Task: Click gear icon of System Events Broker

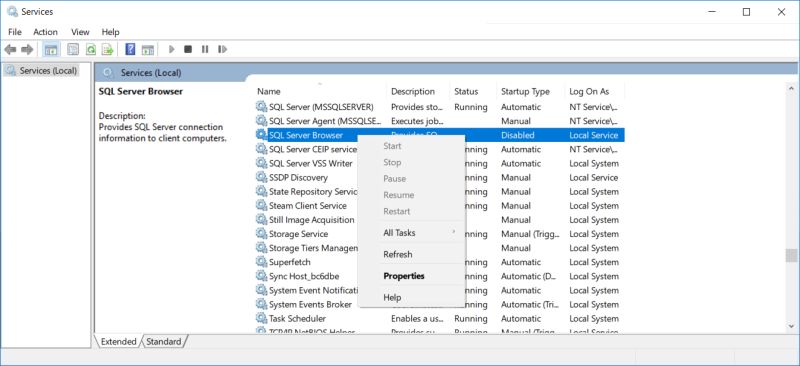Action: [261, 304]
